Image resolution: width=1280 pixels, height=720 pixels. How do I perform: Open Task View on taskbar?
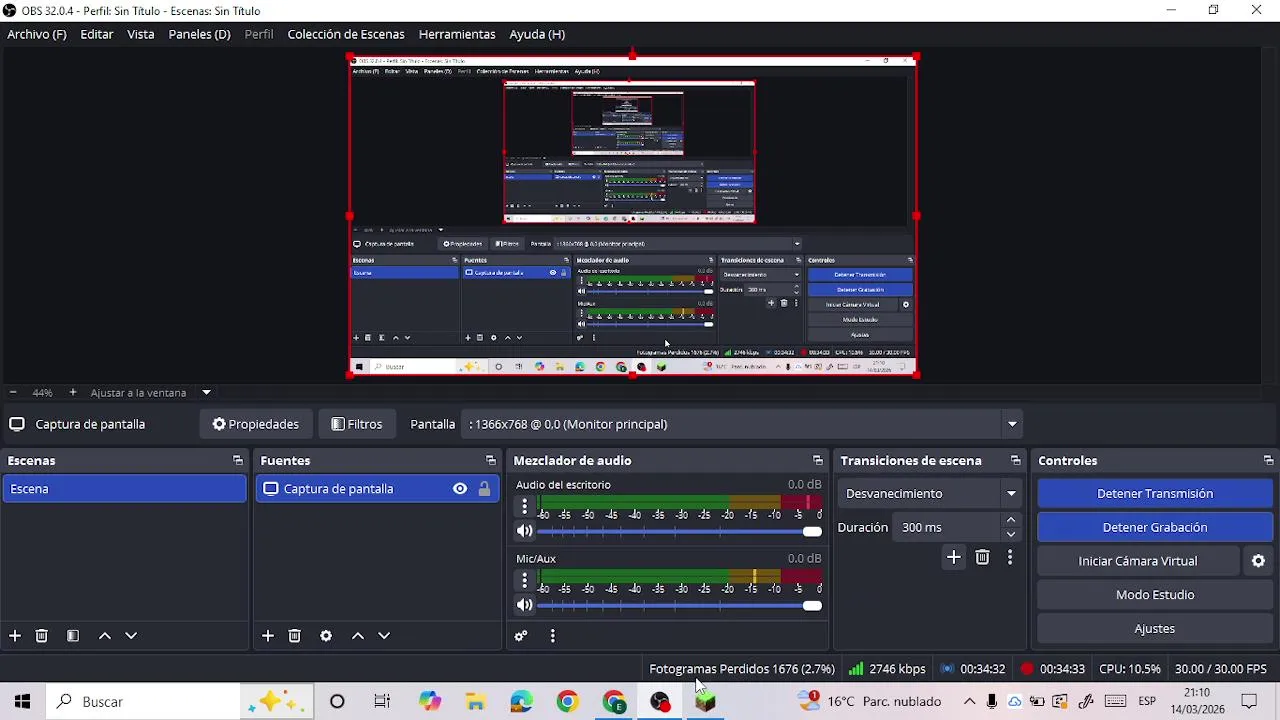pos(382,702)
